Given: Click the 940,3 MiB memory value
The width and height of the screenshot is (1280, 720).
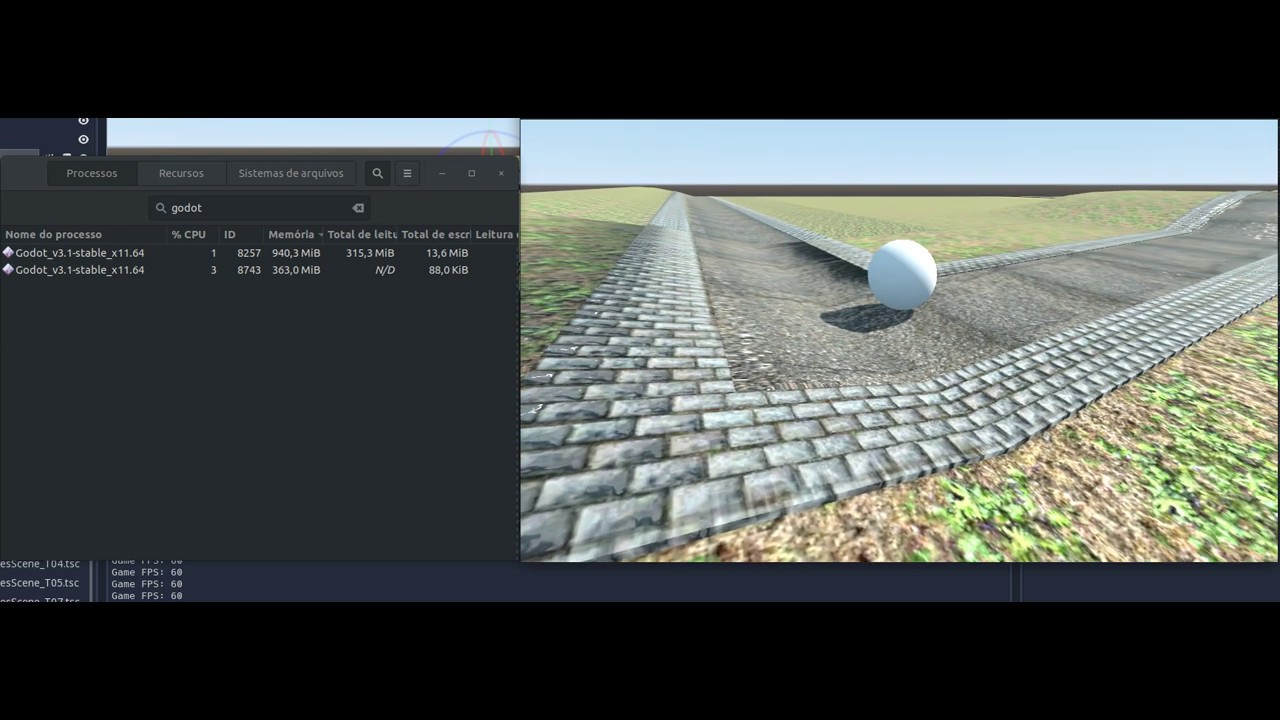Looking at the screenshot, I should [296, 253].
